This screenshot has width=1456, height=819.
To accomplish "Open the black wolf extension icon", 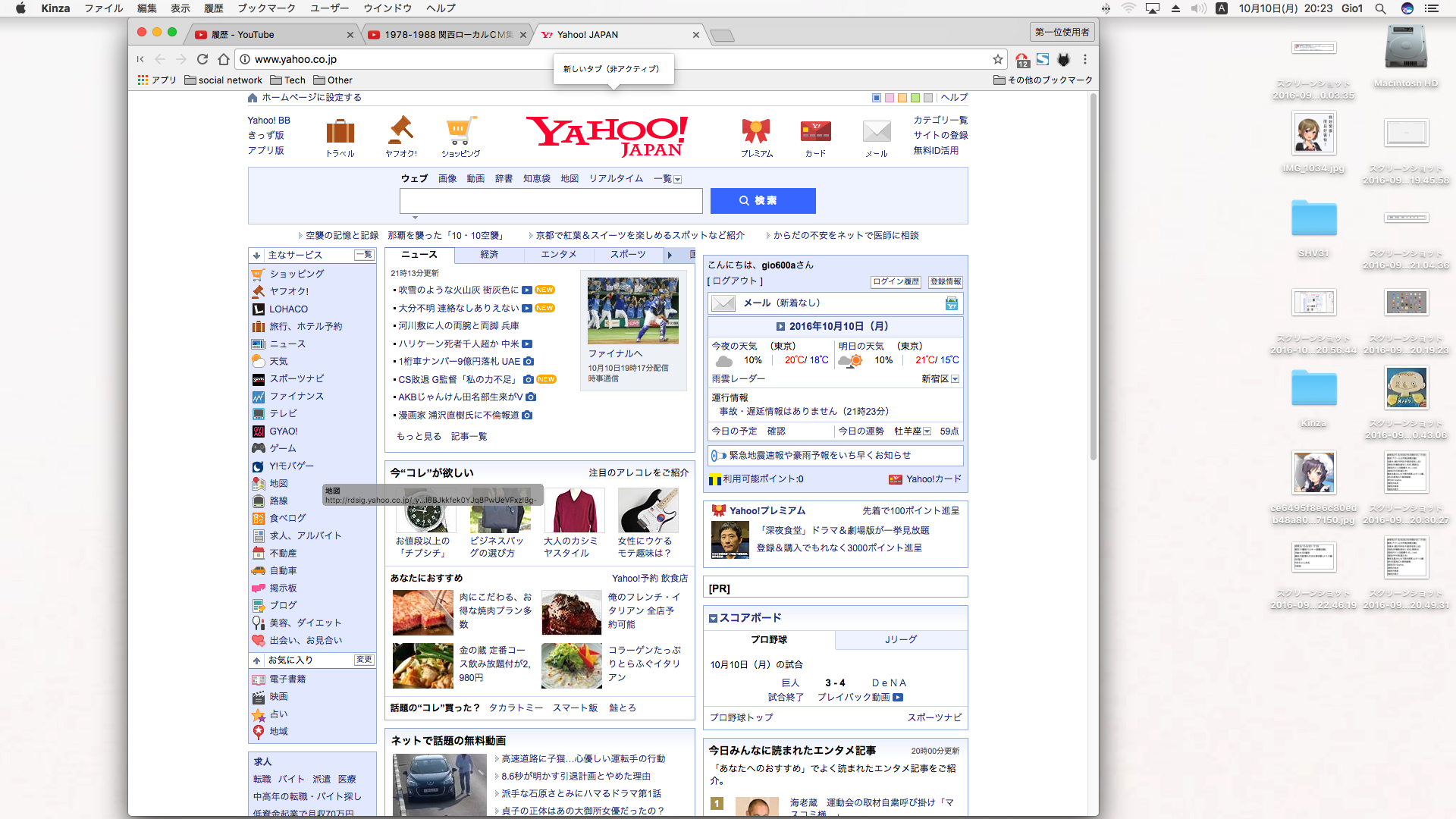I will (x=1064, y=59).
